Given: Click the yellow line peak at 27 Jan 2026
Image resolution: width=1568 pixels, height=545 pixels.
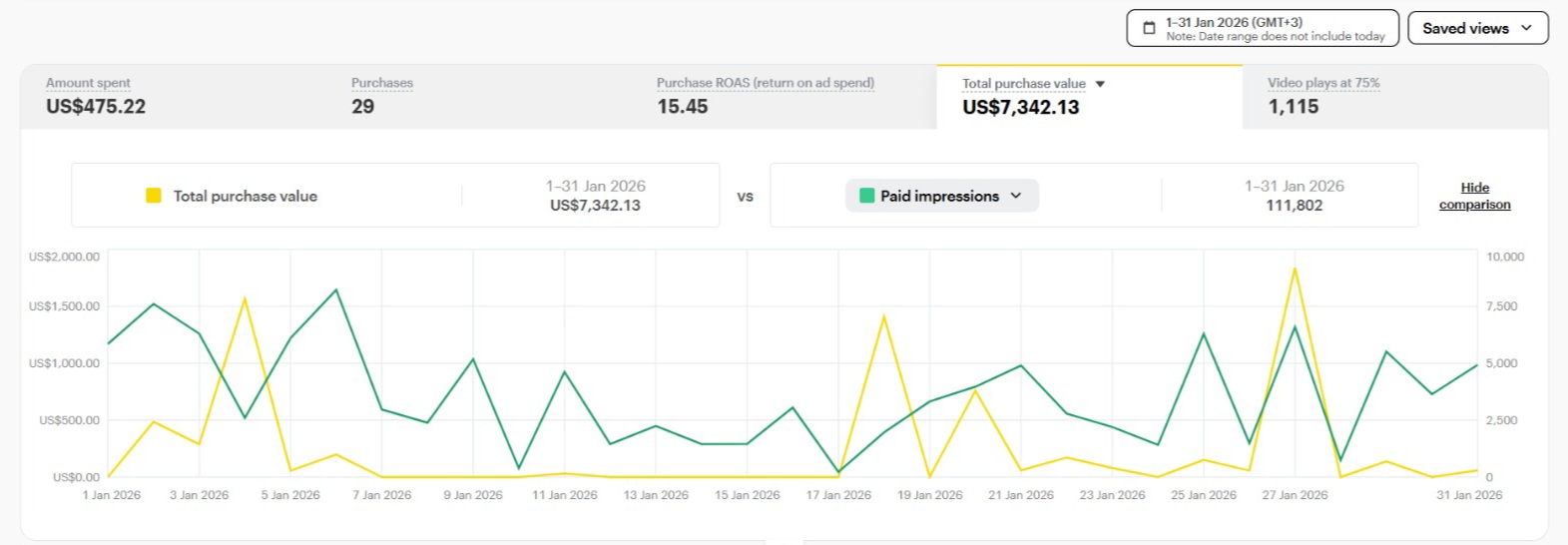Looking at the screenshot, I should pos(1295,269).
